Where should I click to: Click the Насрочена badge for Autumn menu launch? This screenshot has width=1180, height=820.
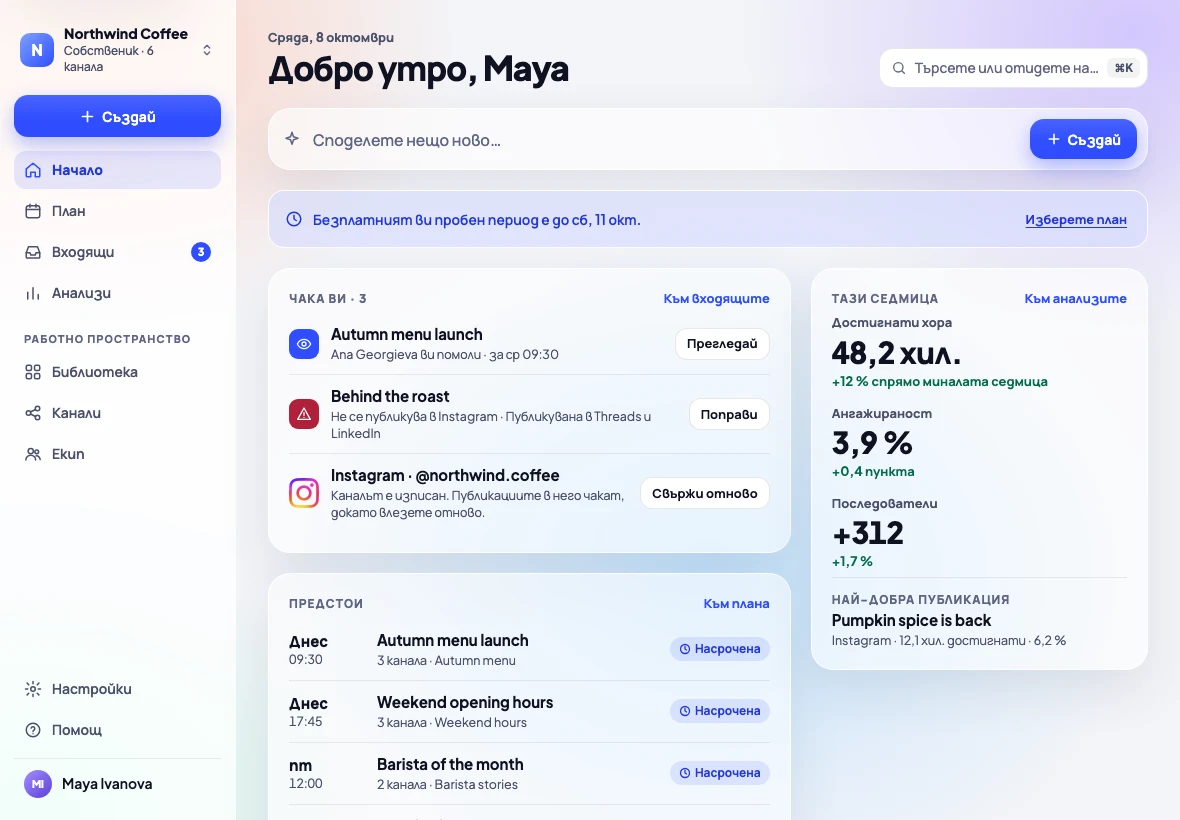(719, 648)
